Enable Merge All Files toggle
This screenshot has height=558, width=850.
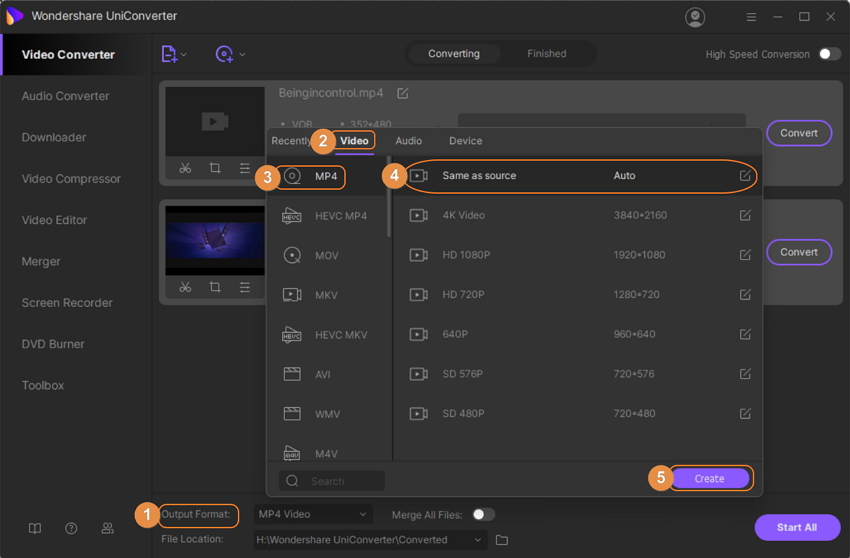(483, 514)
